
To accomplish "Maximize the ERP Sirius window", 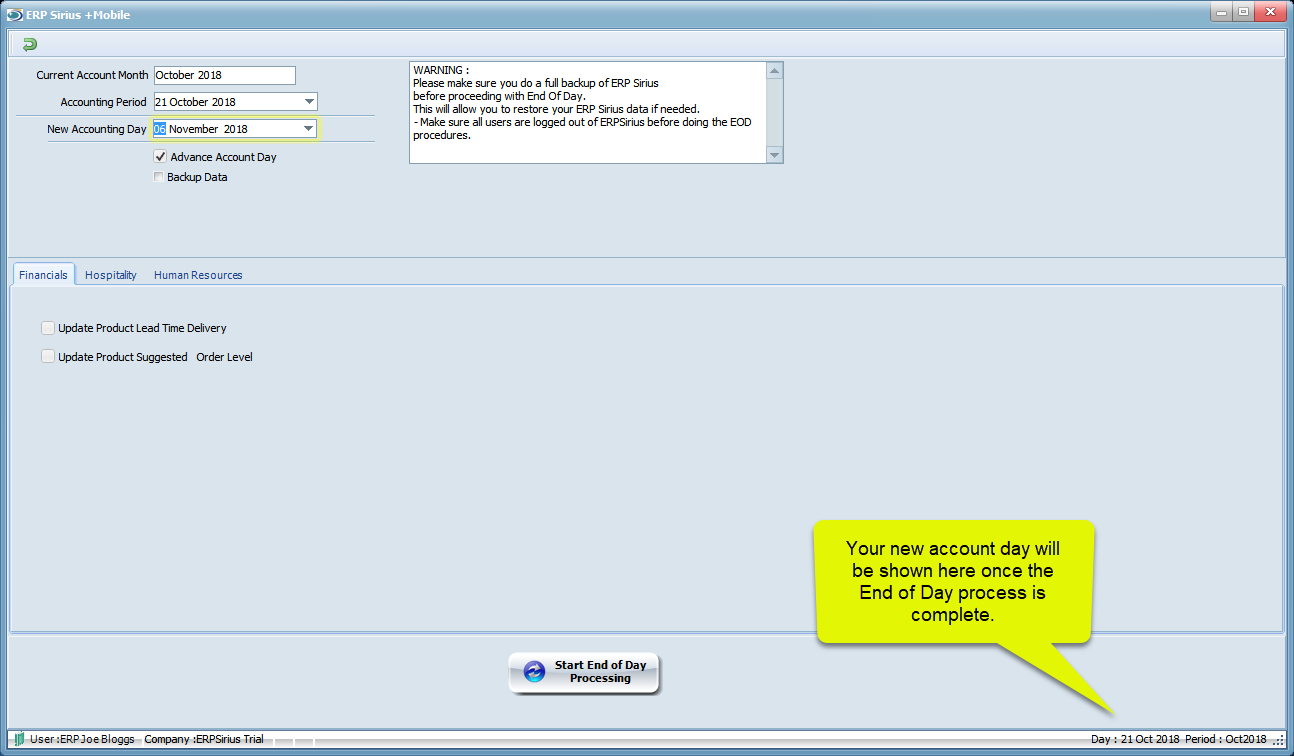I will coord(1244,12).
